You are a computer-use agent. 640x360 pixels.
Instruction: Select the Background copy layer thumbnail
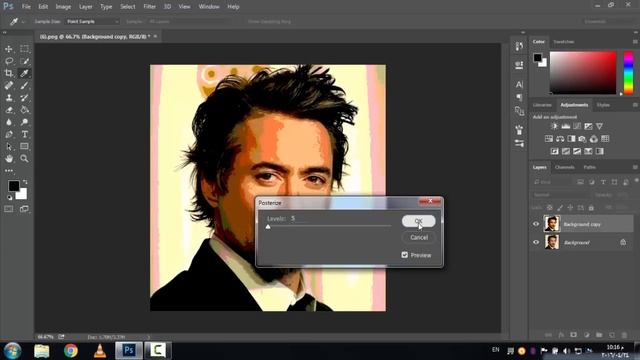(x=552, y=224)
